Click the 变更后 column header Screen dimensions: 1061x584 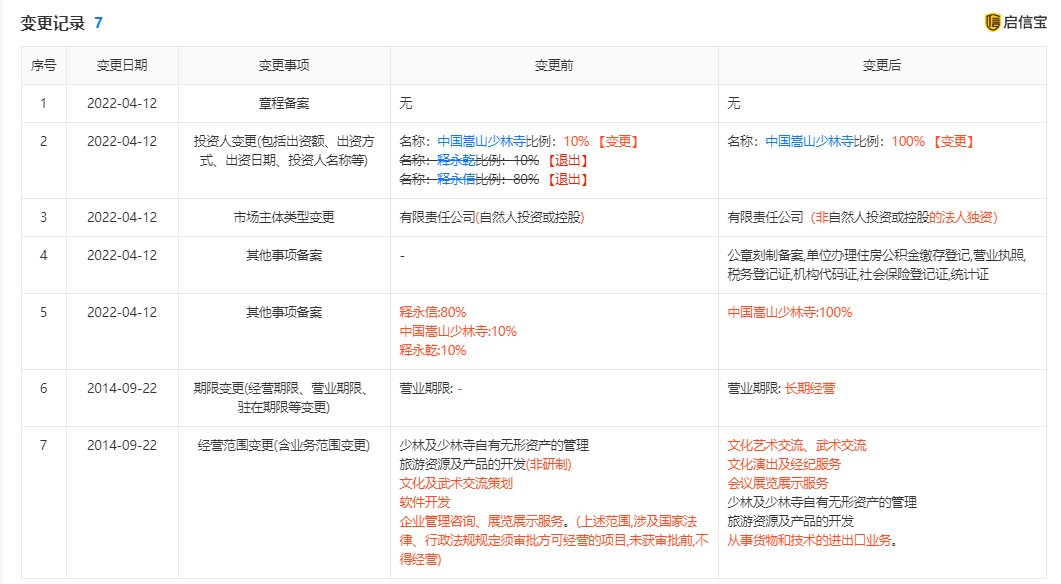pyautogui.click(x=882, y=66)
